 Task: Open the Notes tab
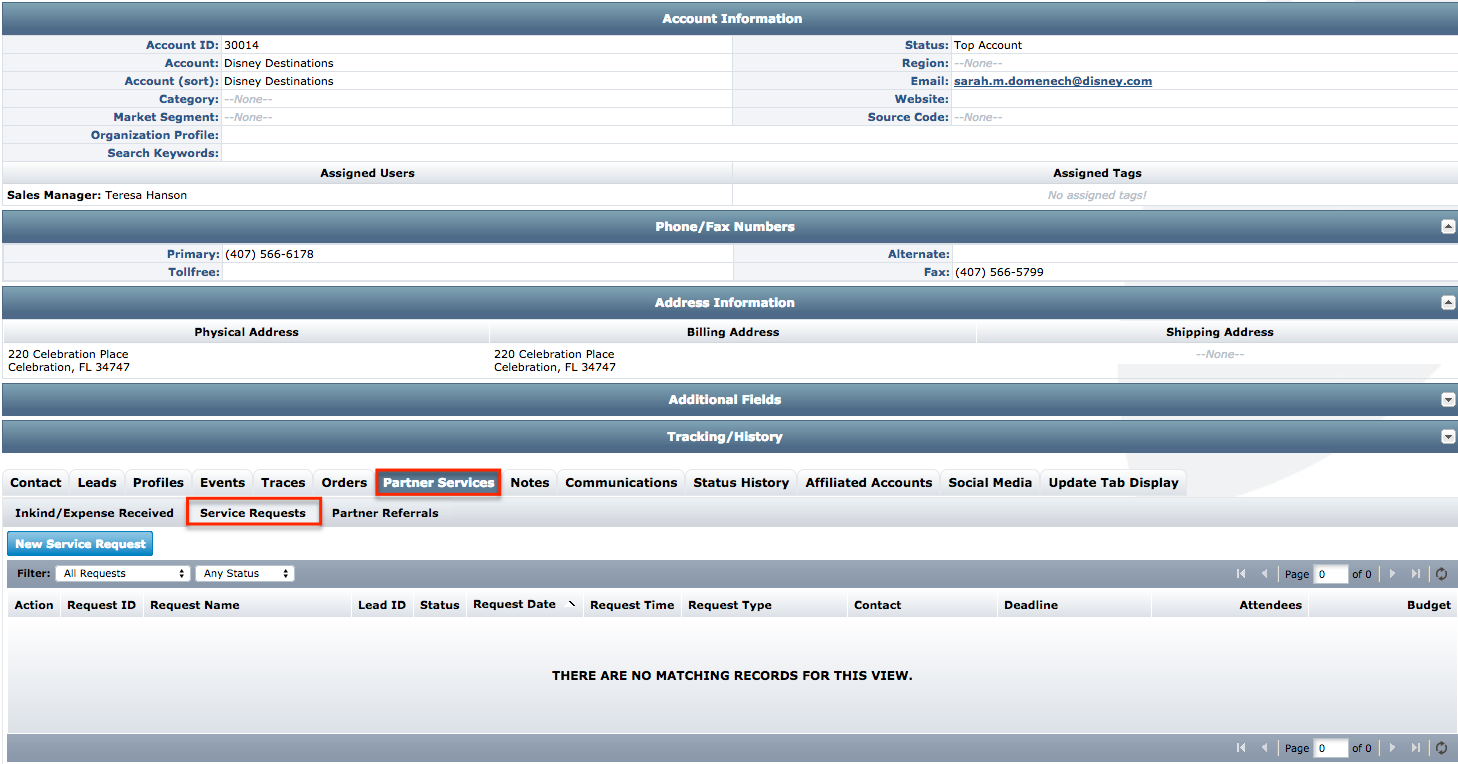[x=530, y=483]
